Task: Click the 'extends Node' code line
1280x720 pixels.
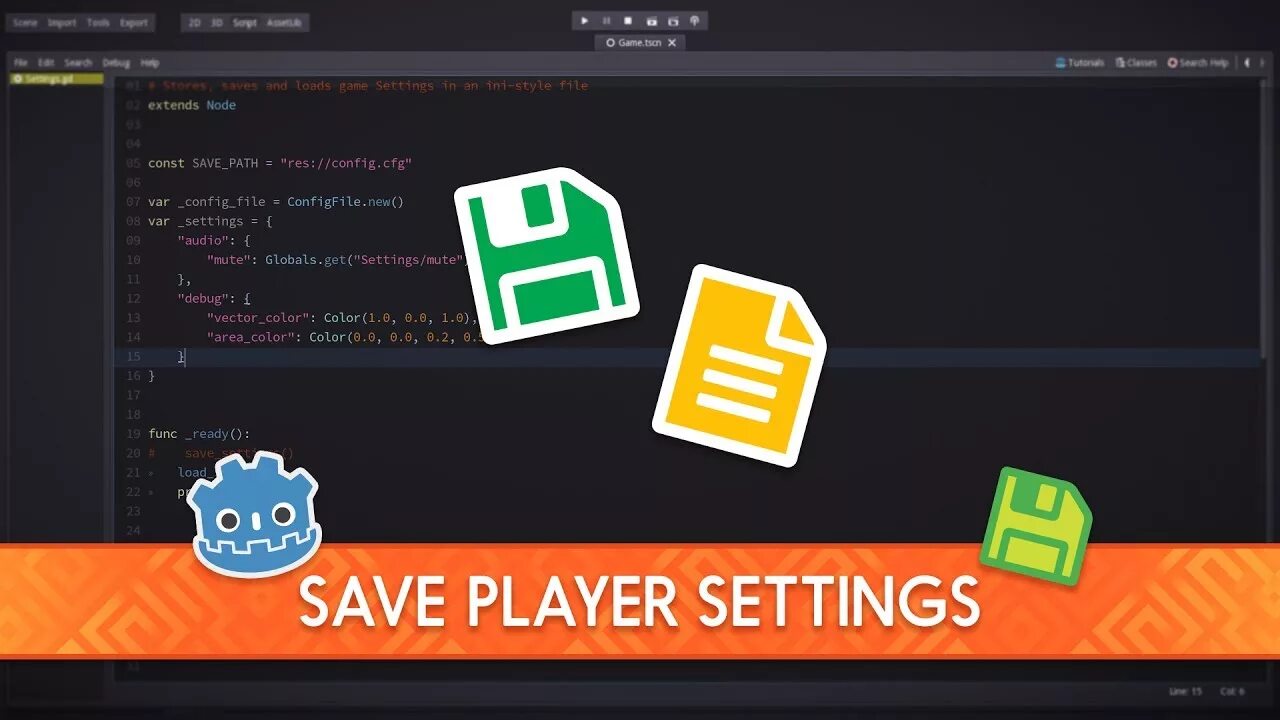Action: [192, 105]
